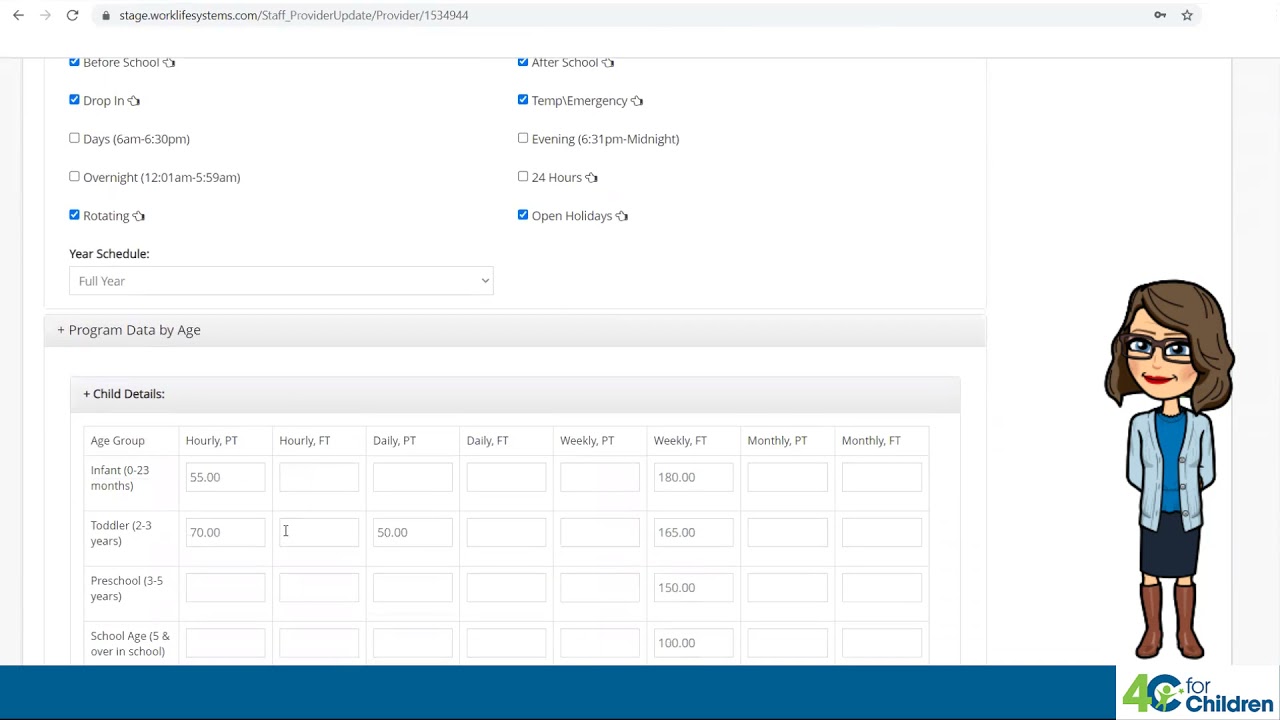Viewport: 1280px width, 720px height.
Task: Click the site lock icon
Action: 105,15
